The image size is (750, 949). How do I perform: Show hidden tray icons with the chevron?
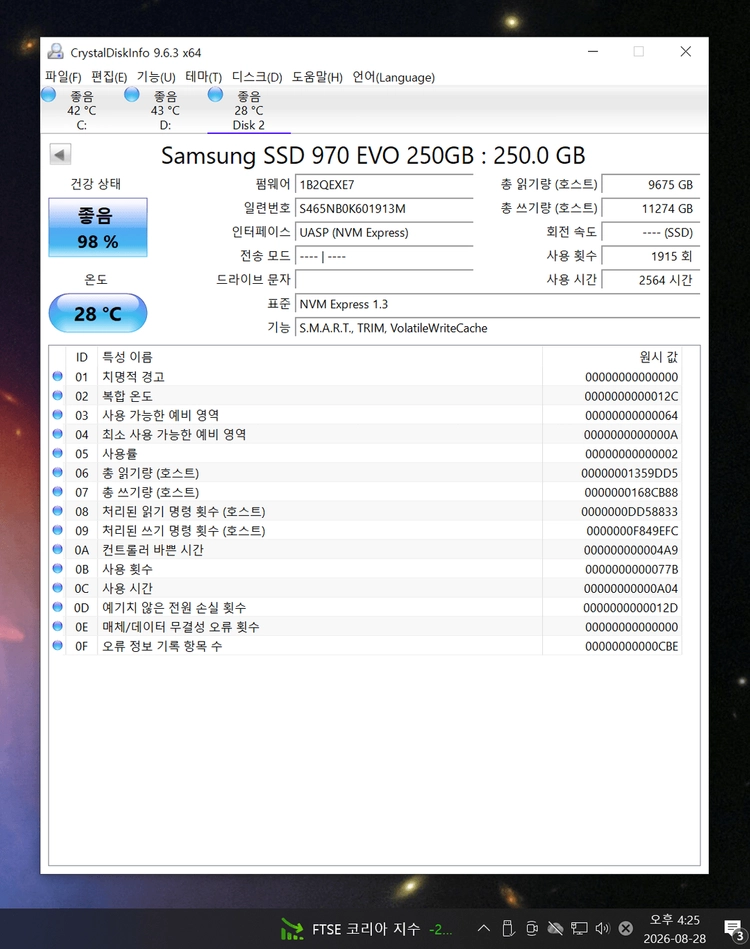pos(484,928)
